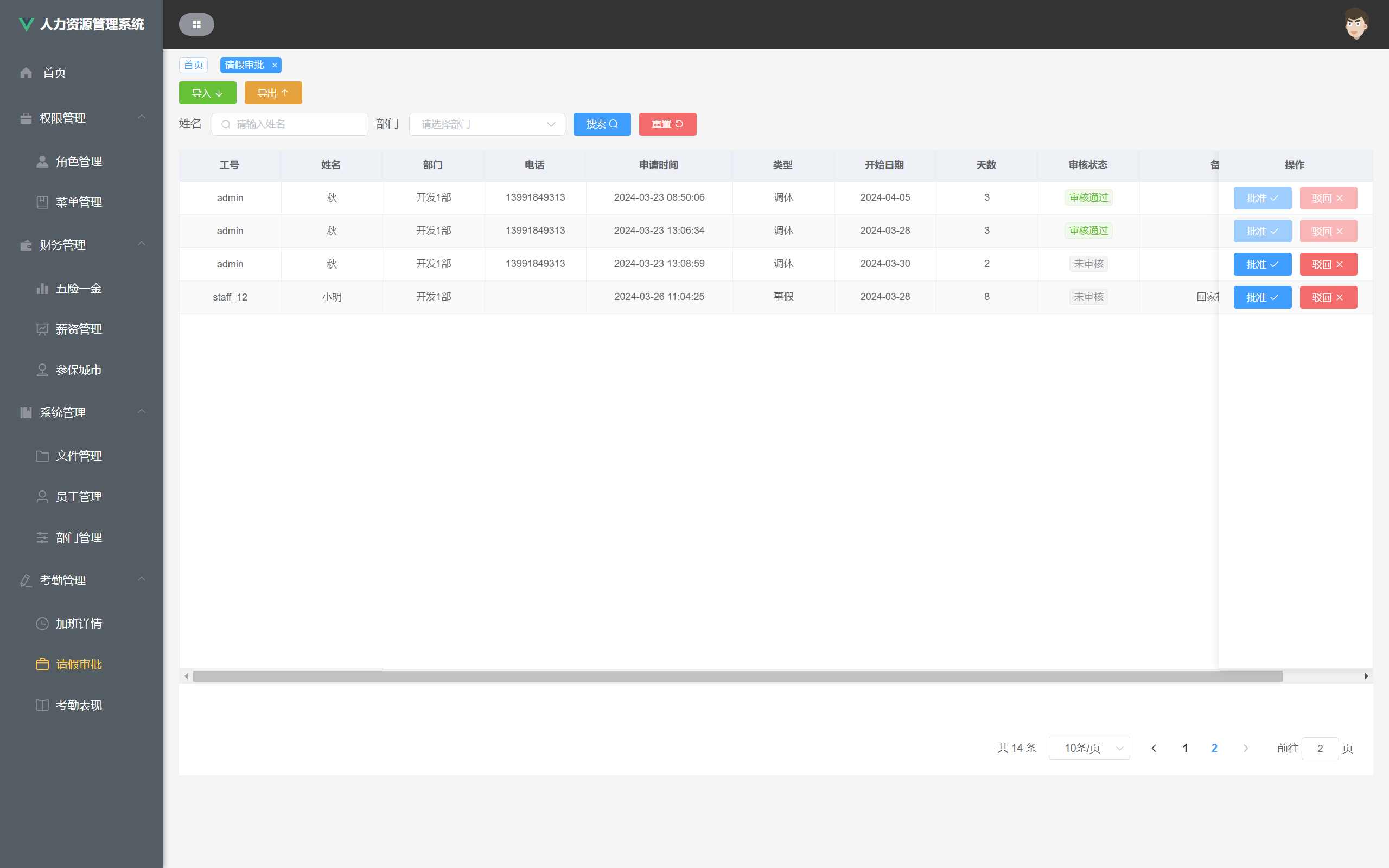
Task: Click the red 重置 button
Action: coord(667,124)
